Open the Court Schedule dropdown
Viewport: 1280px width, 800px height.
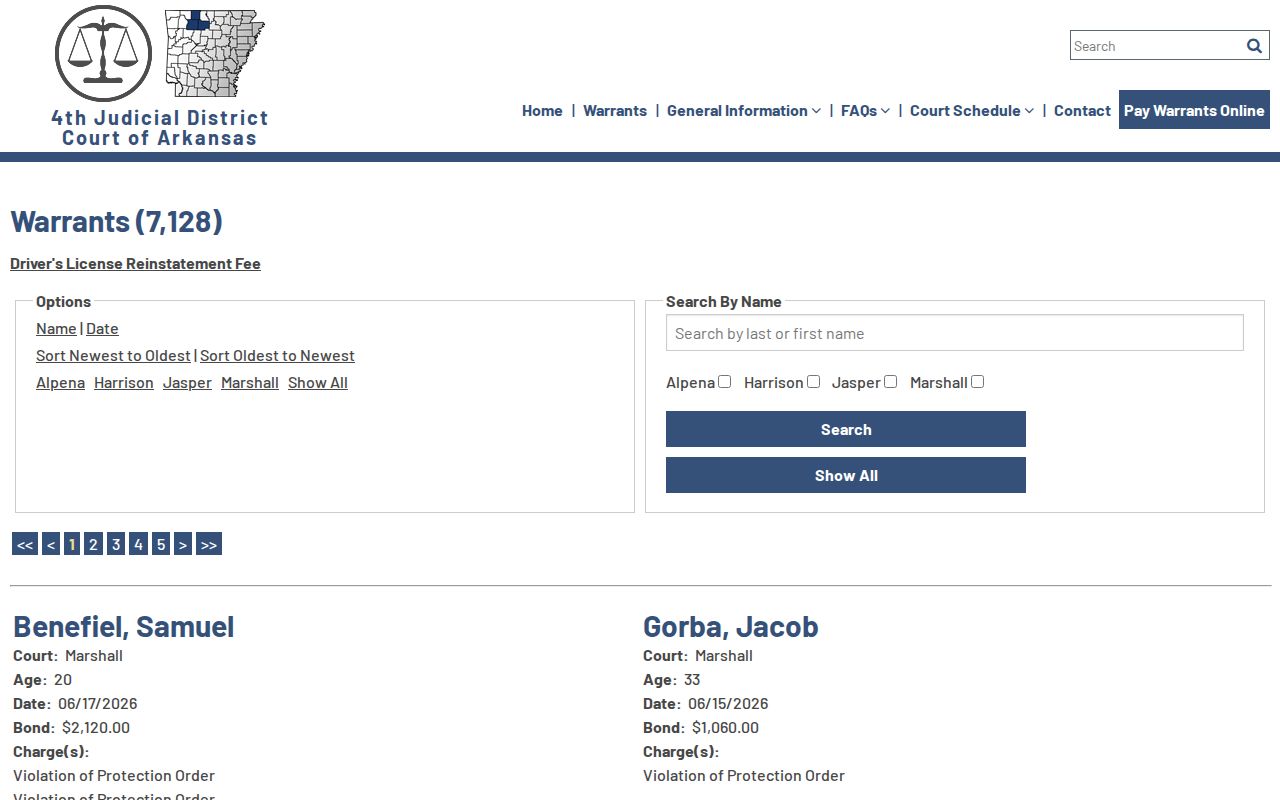coord(972,111)
